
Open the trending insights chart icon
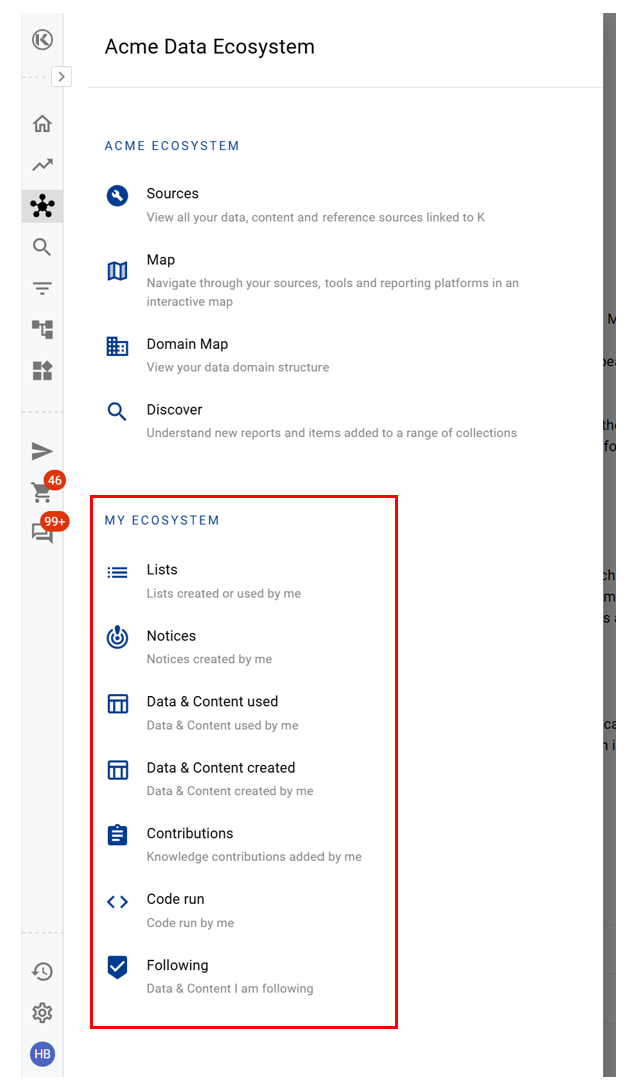pos(42,165)
